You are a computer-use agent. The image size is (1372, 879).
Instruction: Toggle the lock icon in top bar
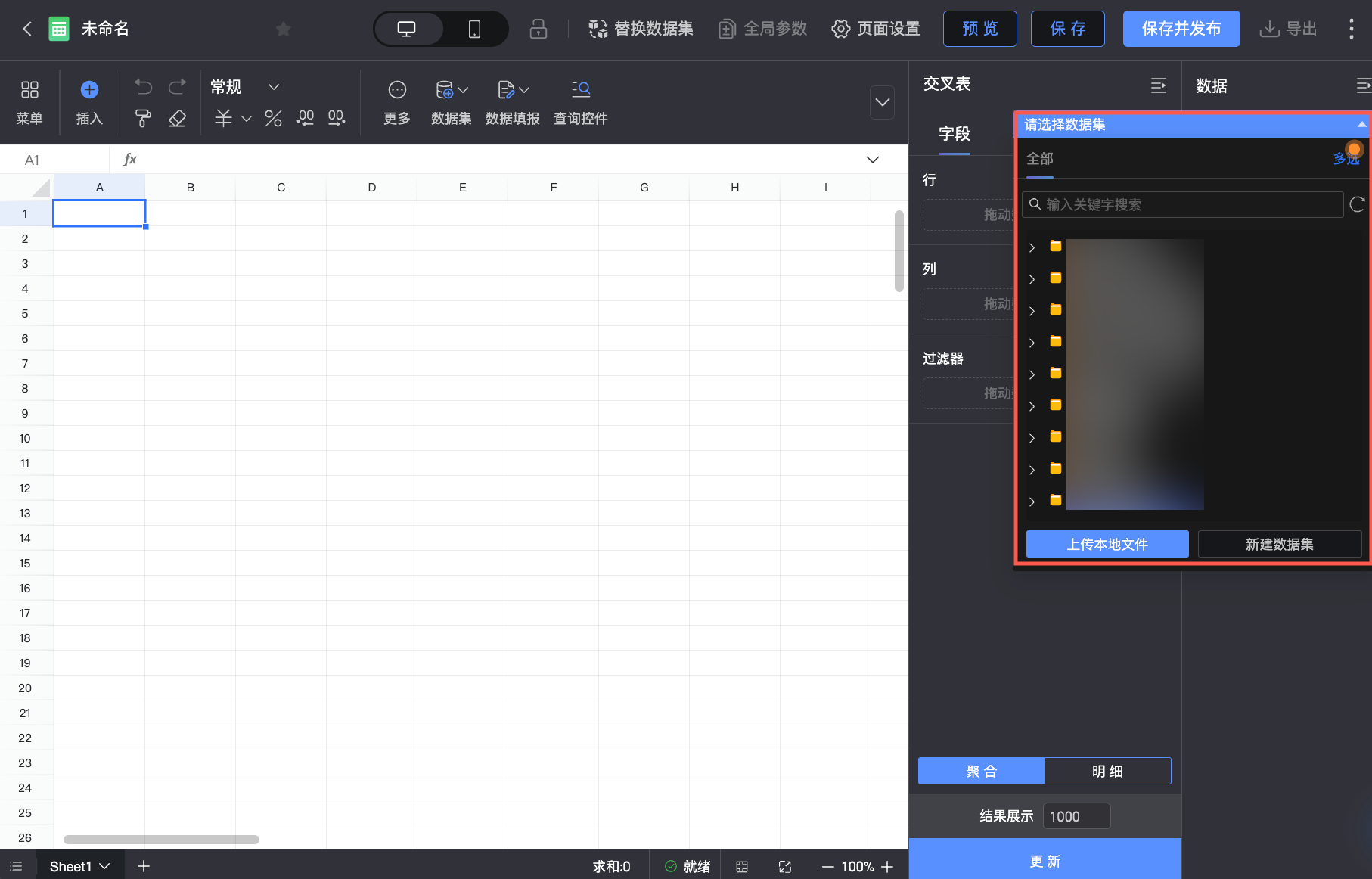(x=539, y=29)
